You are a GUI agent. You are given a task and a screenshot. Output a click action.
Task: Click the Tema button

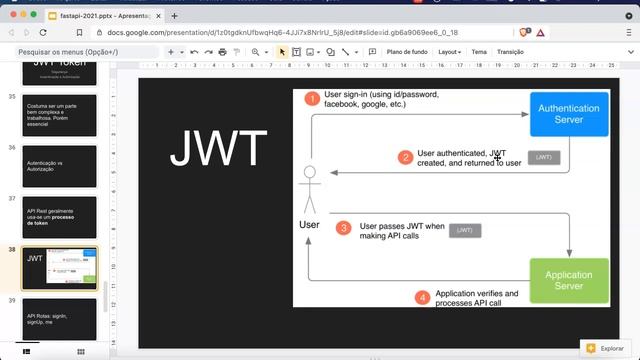click(479, 52)
